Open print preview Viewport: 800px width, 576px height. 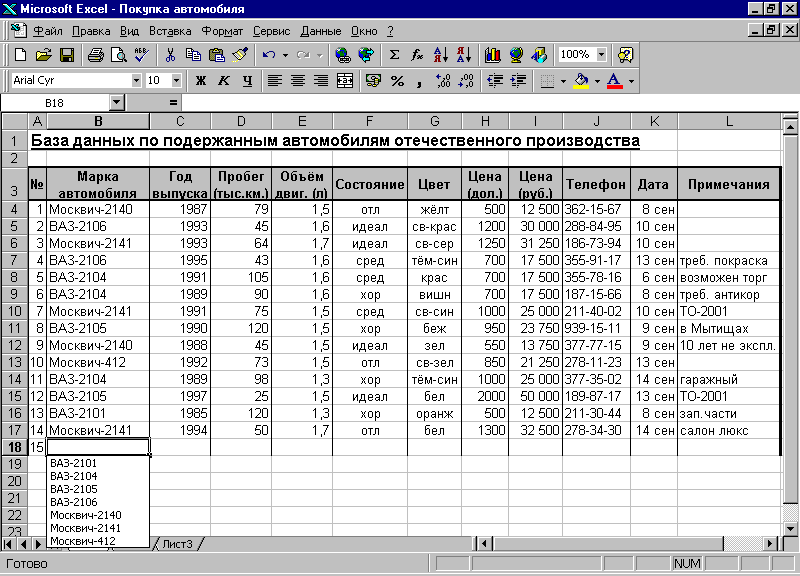tap(118, 55)
